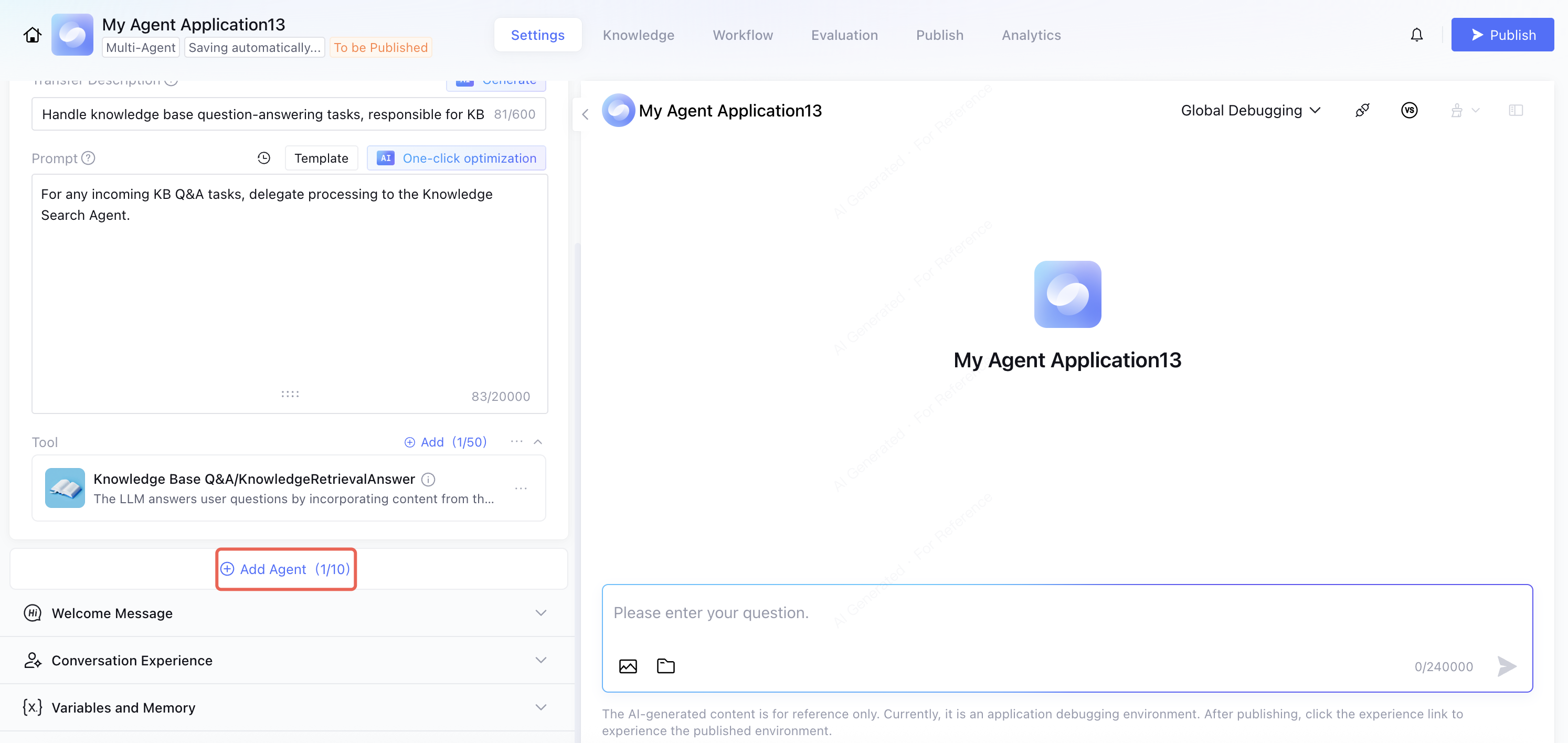Click Add Agent (1/10)
Viewport: 1568px width, 743px height.
[285, 569]
